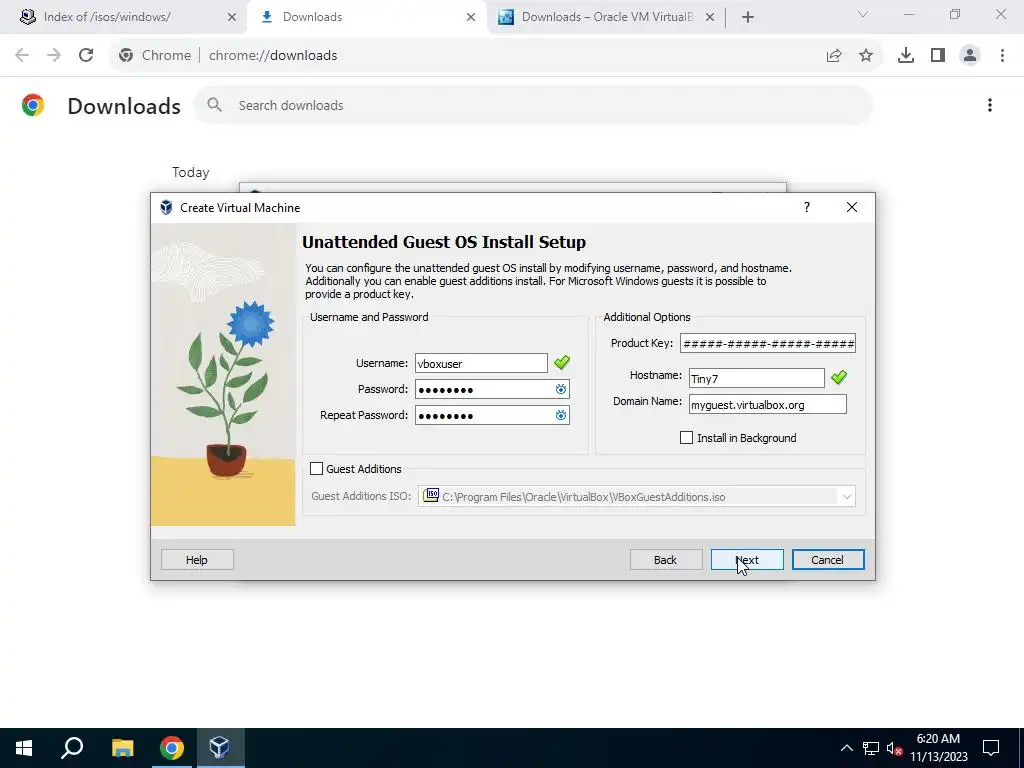Image resolution: width=1024 pixels, height=768 pixels.
Task: Click the Chrome logo beside Downloads heading
Action: pos(33,105)
